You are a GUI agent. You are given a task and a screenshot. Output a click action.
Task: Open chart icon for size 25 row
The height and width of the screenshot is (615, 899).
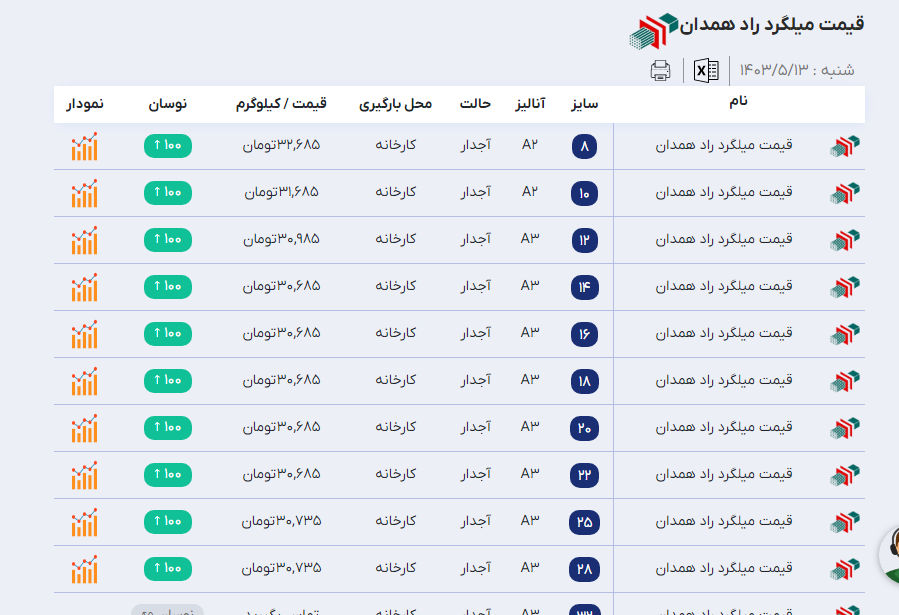[x=85, y=522]
